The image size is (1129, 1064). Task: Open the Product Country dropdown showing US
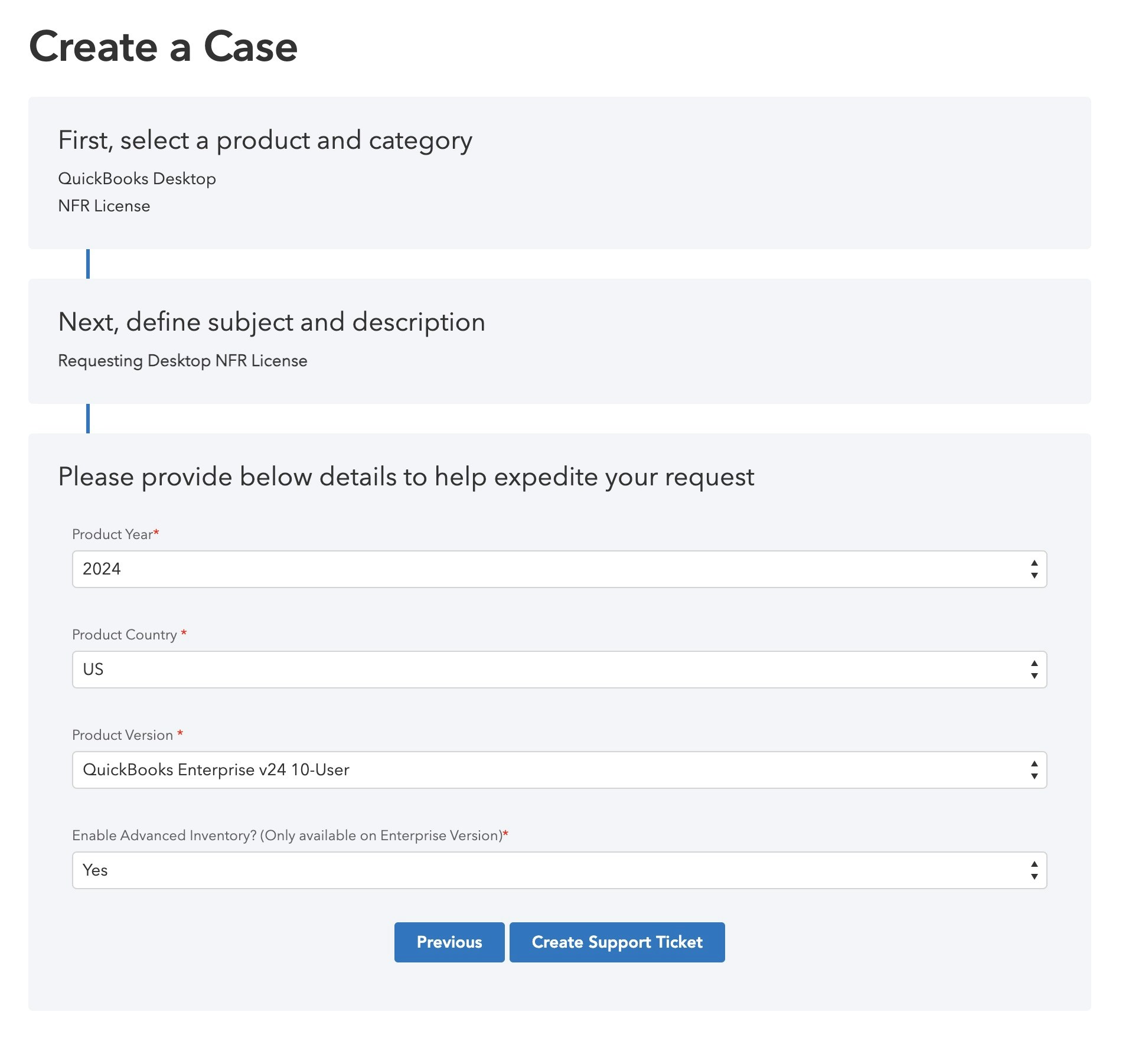[559, 670]
